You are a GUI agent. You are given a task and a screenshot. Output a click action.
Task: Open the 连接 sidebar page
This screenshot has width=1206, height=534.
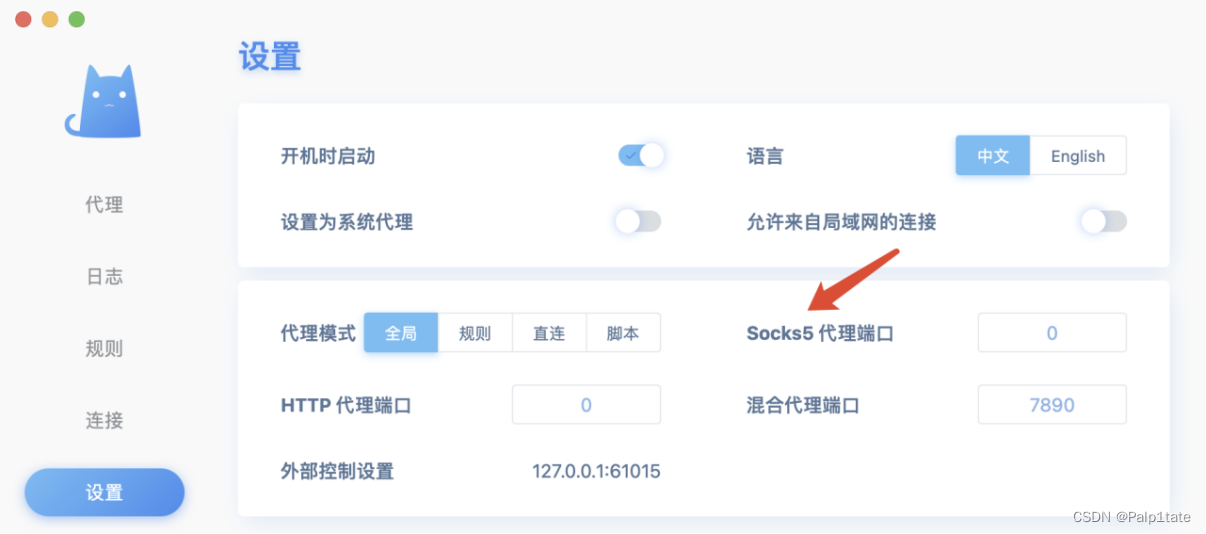(104, 421)
